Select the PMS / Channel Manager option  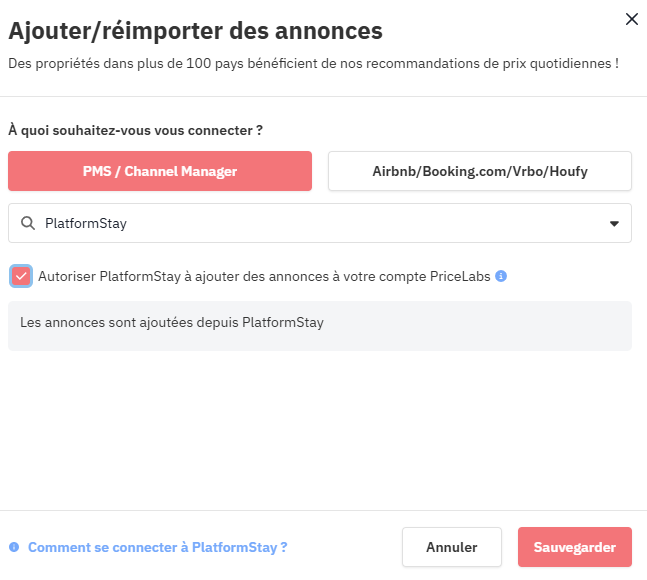click(x=160, y=171)
